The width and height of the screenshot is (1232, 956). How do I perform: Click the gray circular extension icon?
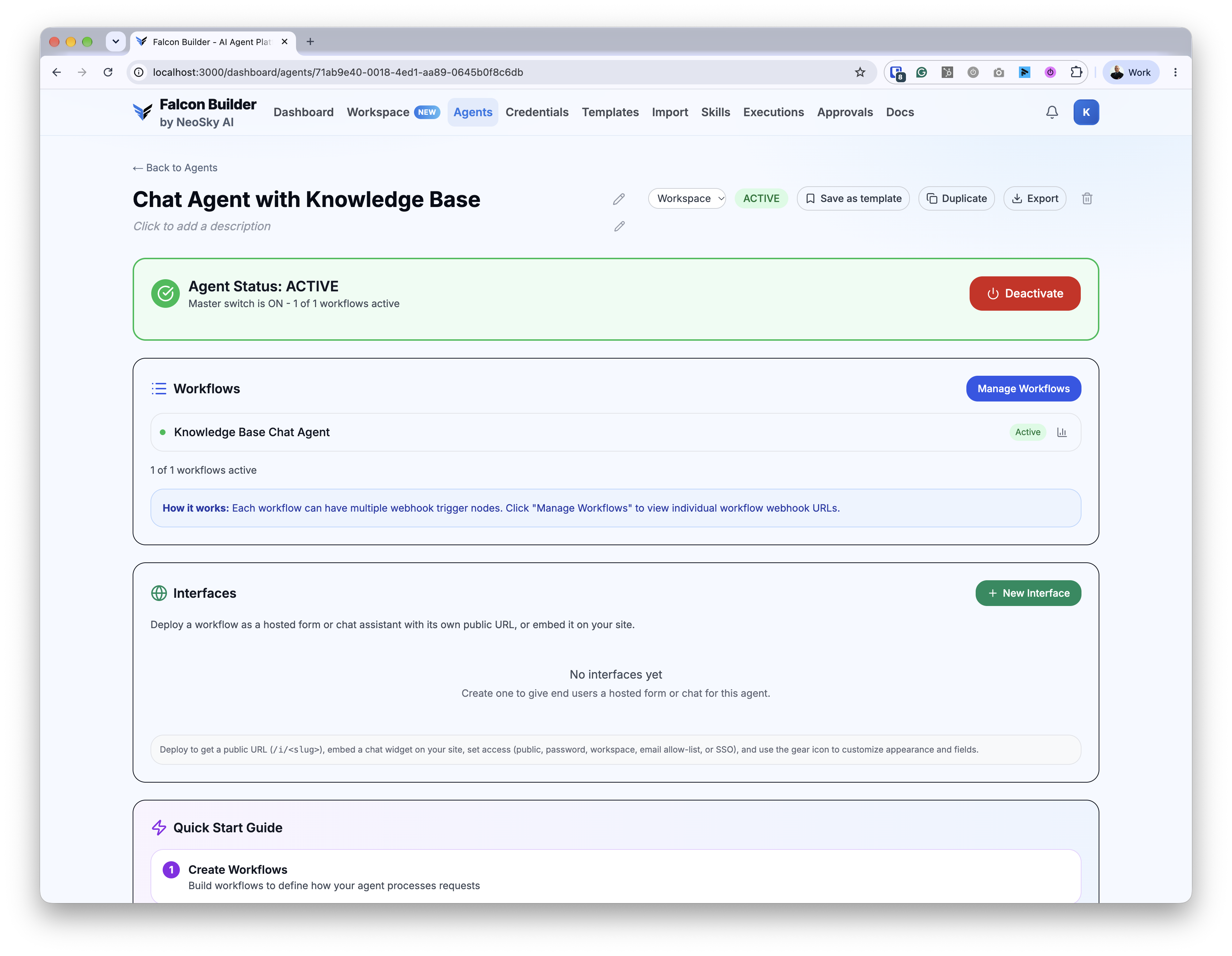972,72
